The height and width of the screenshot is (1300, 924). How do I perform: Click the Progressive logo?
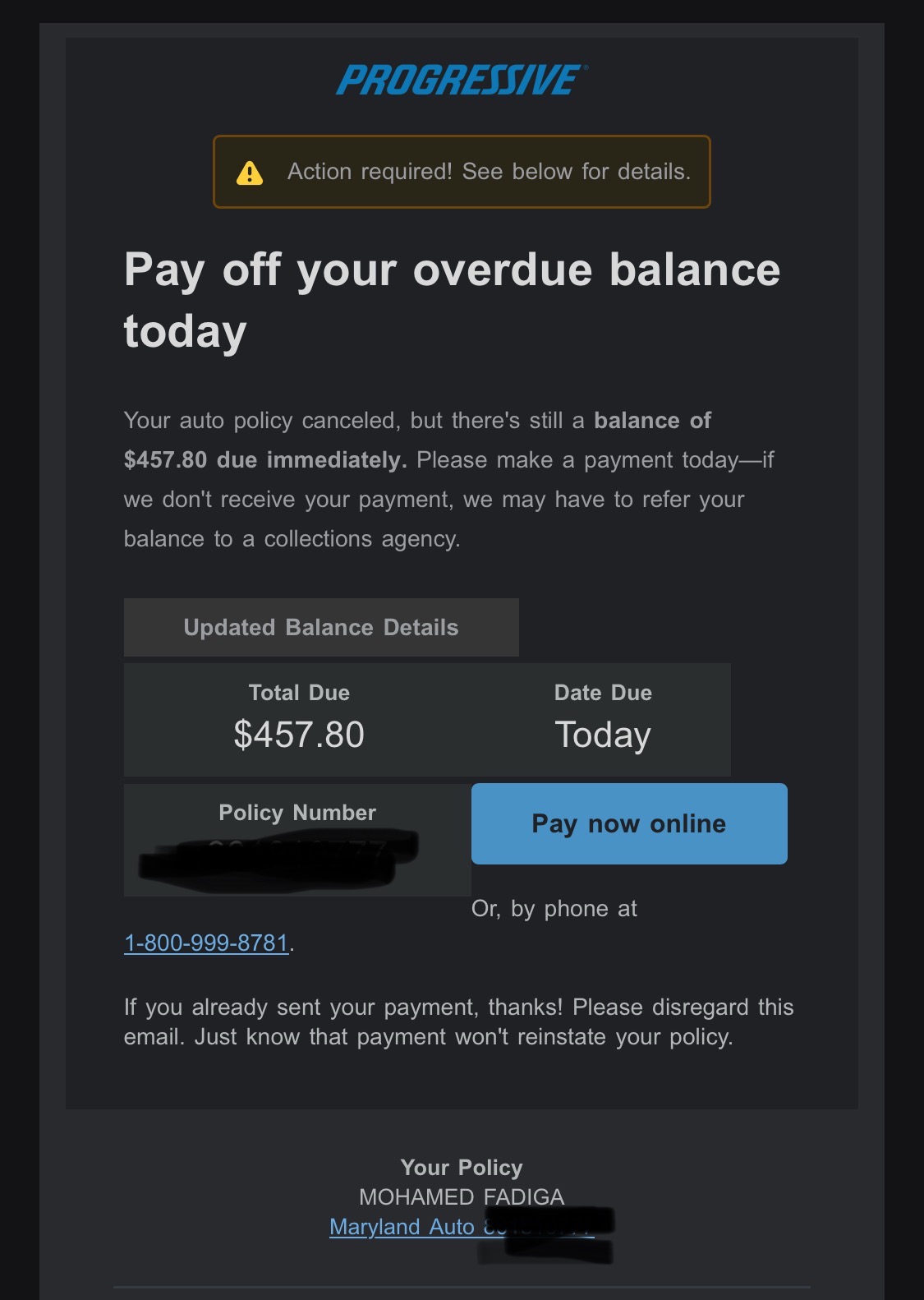[x=461, y=81]
